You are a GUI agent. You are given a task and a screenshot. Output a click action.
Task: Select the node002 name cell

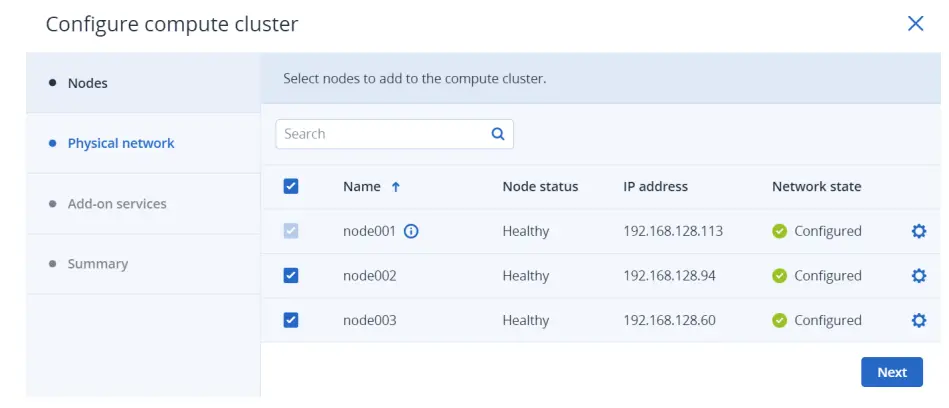370,276
